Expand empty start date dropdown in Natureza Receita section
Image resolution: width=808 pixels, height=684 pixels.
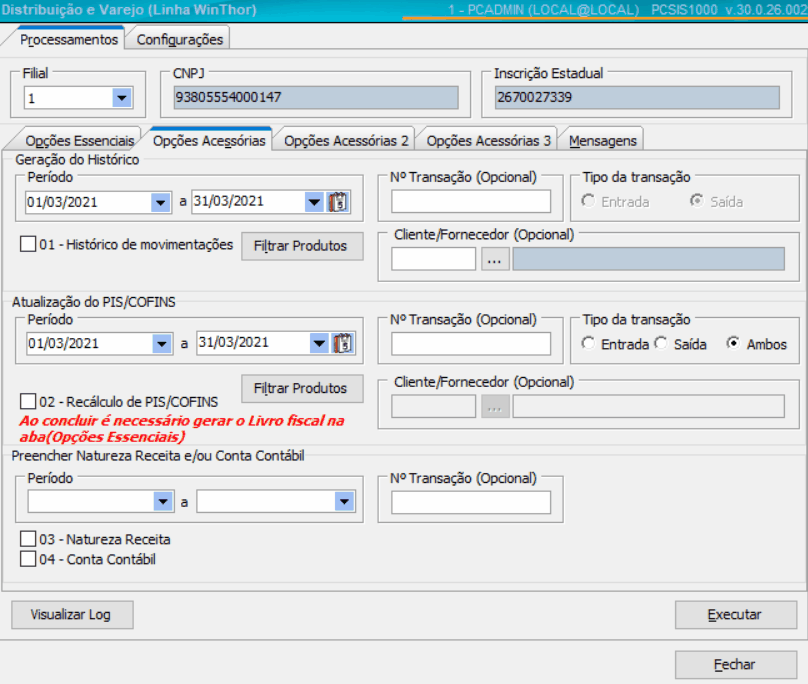coord(163,502)
